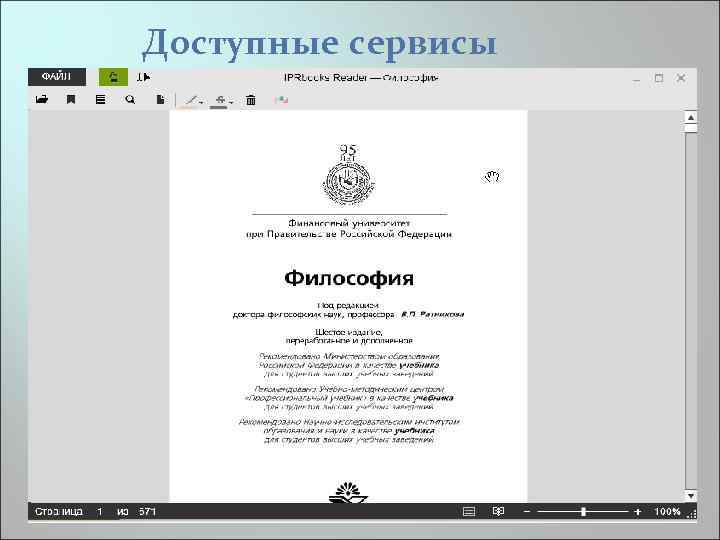720x540 pixels.
Task: Click the single-page view icon in status bar
Action: click(469, 511)
